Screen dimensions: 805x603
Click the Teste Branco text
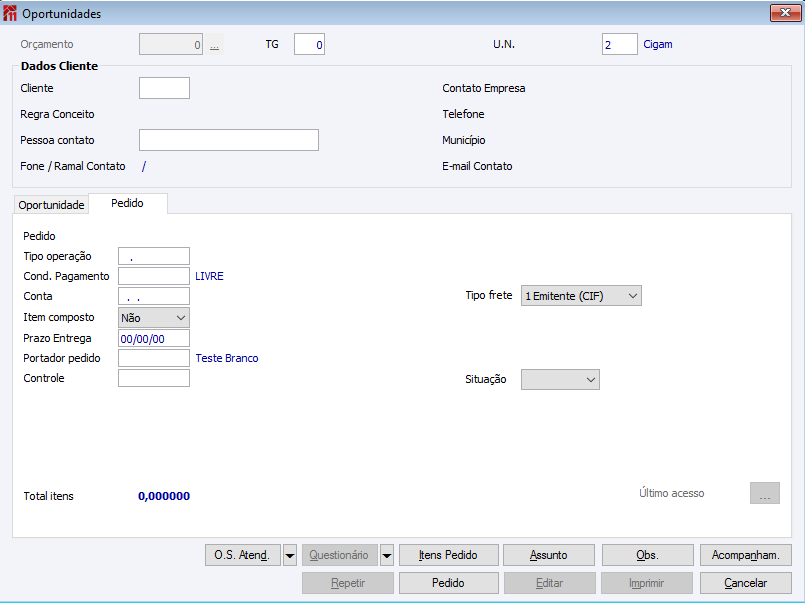pos(227,358)
